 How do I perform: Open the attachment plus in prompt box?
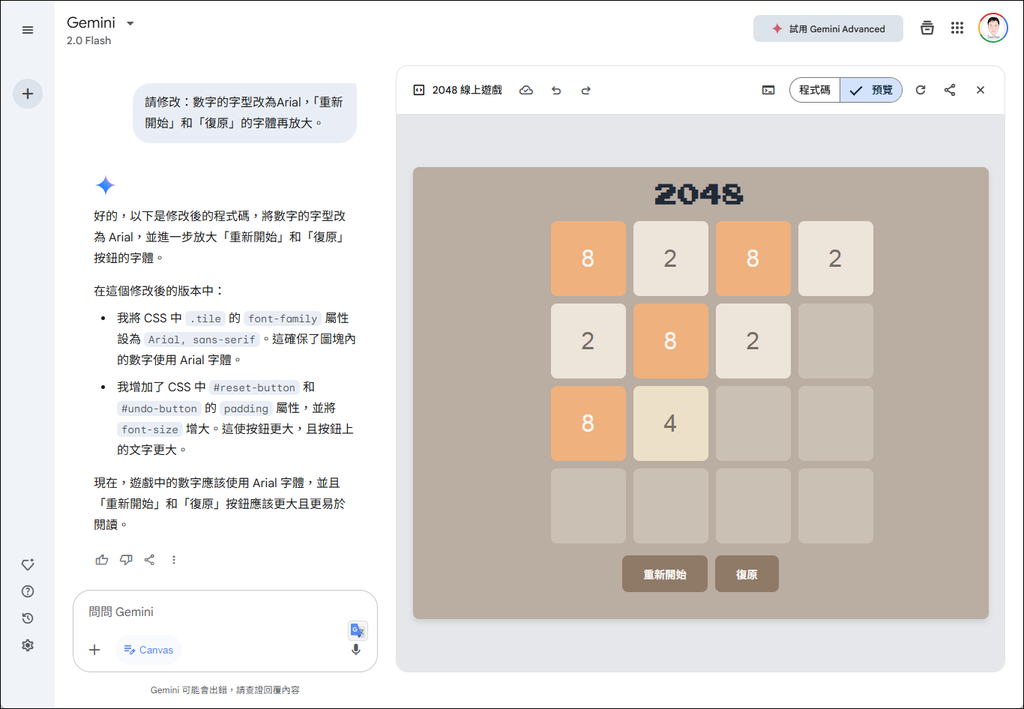coord(95,650)
